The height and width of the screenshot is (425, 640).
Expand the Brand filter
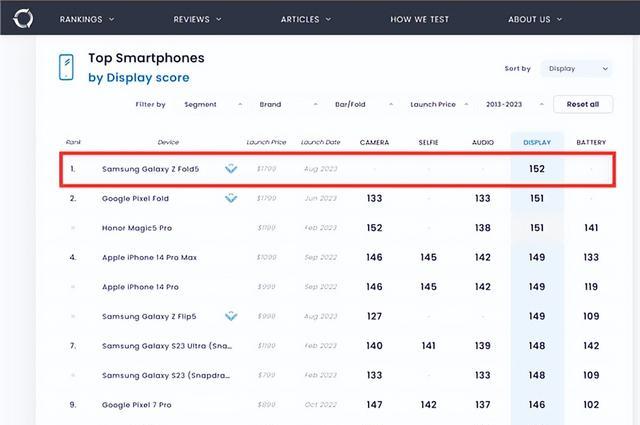[x=288, y=105]
